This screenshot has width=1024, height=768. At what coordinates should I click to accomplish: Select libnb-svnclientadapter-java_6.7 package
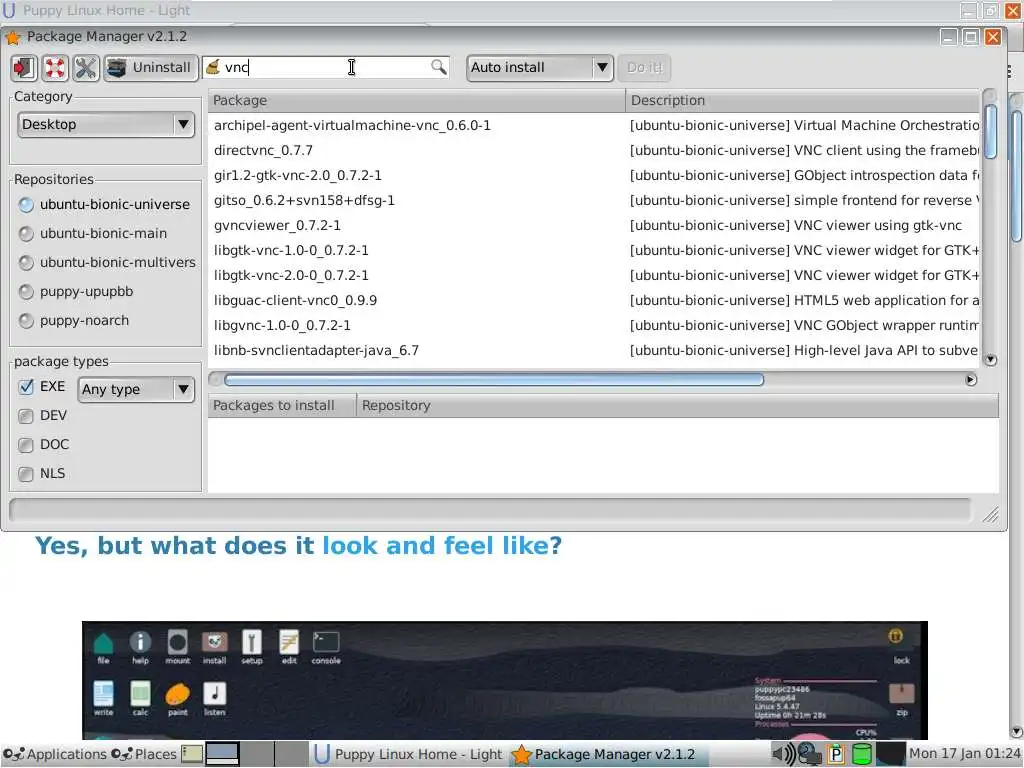(594, 351)
